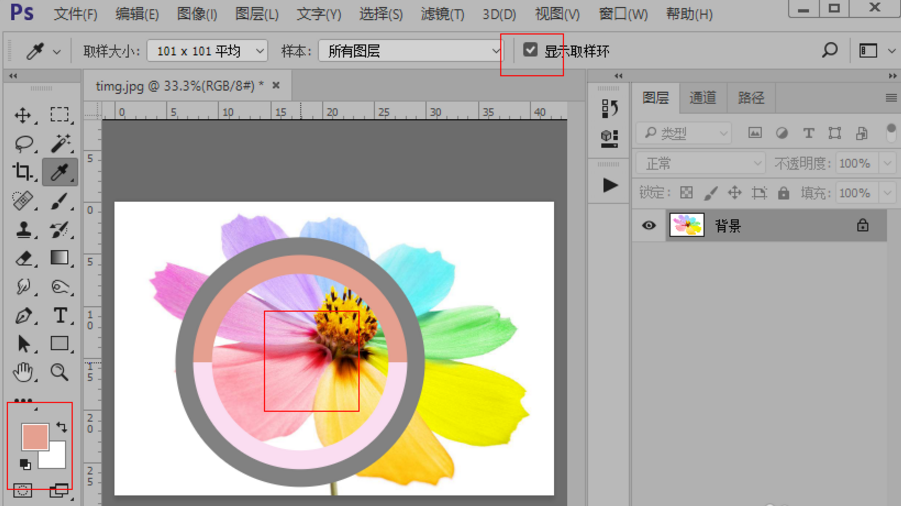The width and height of the screenshot is (901, 506).
Task: Select the Magic Wand tool
Action: pyautogui.click(x=60, y=144)
